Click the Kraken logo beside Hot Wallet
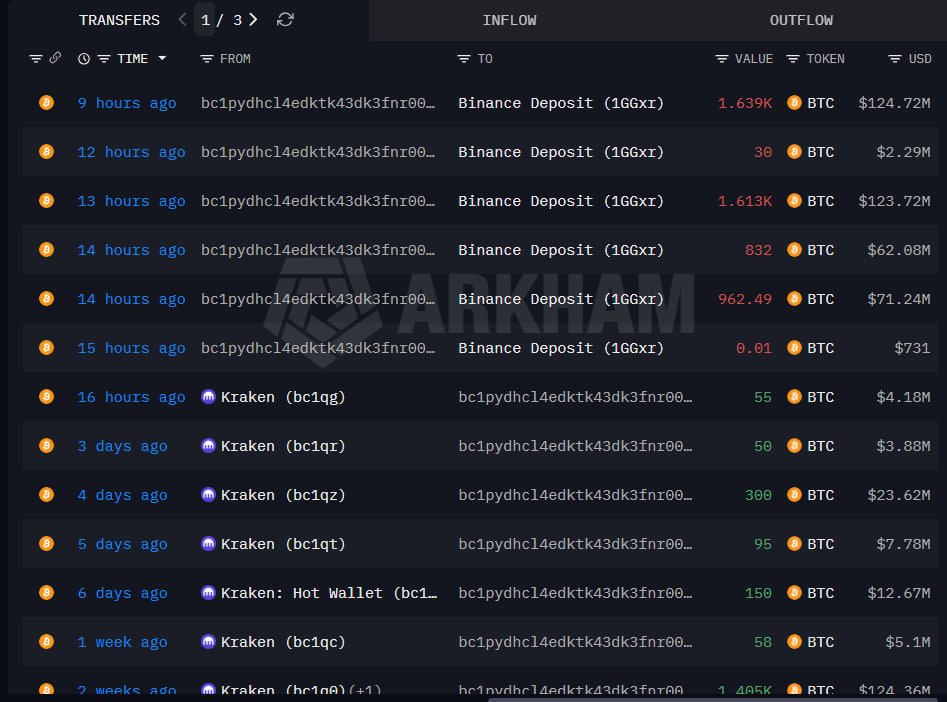 (x=208, y=592)
